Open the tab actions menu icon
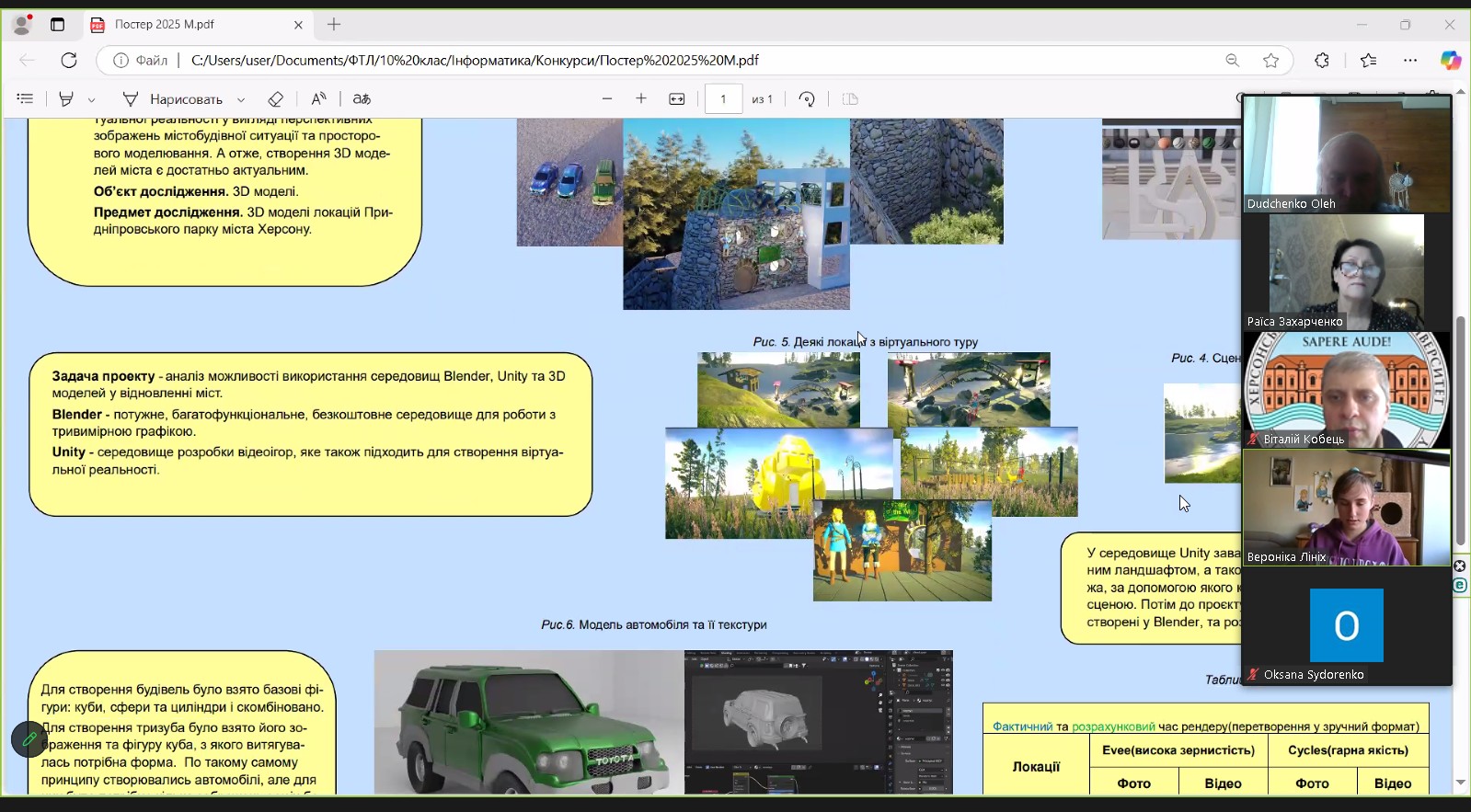This screenshot has width=1471, height=812. click(x=57, y=25)
